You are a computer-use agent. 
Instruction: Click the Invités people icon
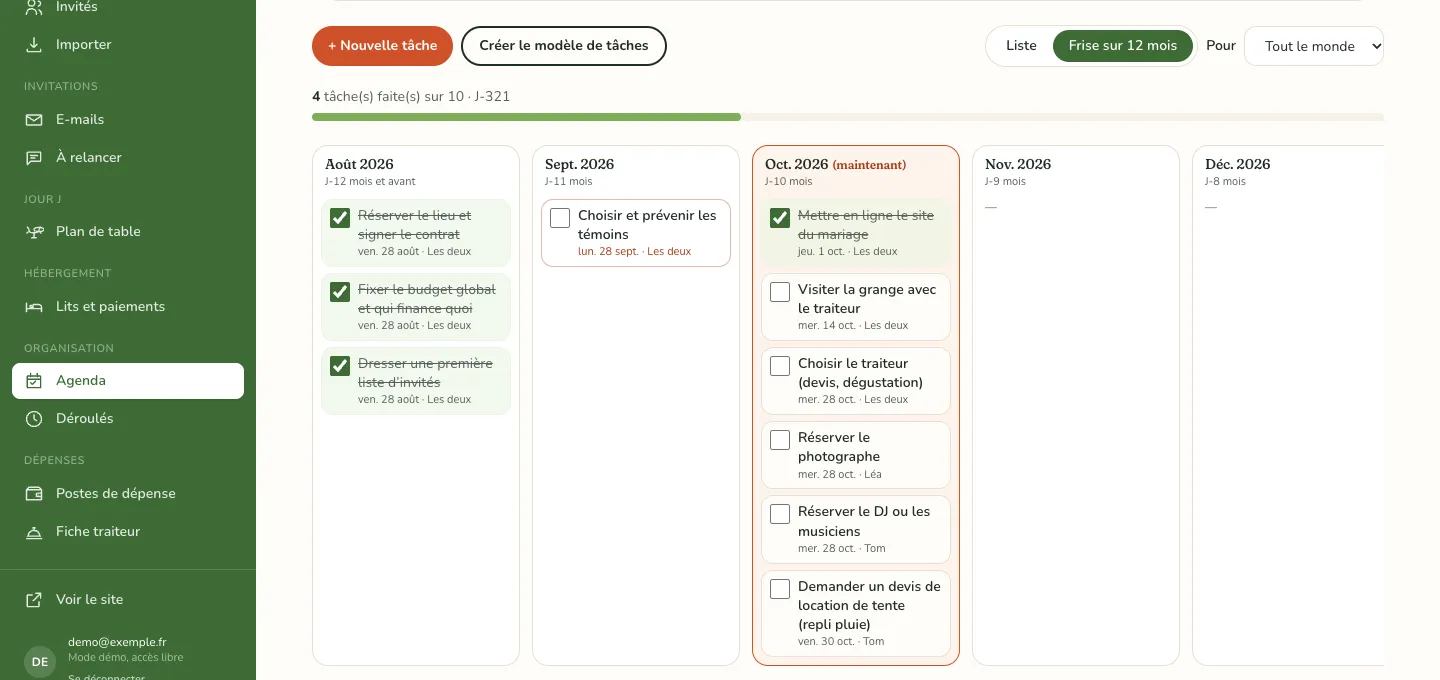tap(34, 7)
